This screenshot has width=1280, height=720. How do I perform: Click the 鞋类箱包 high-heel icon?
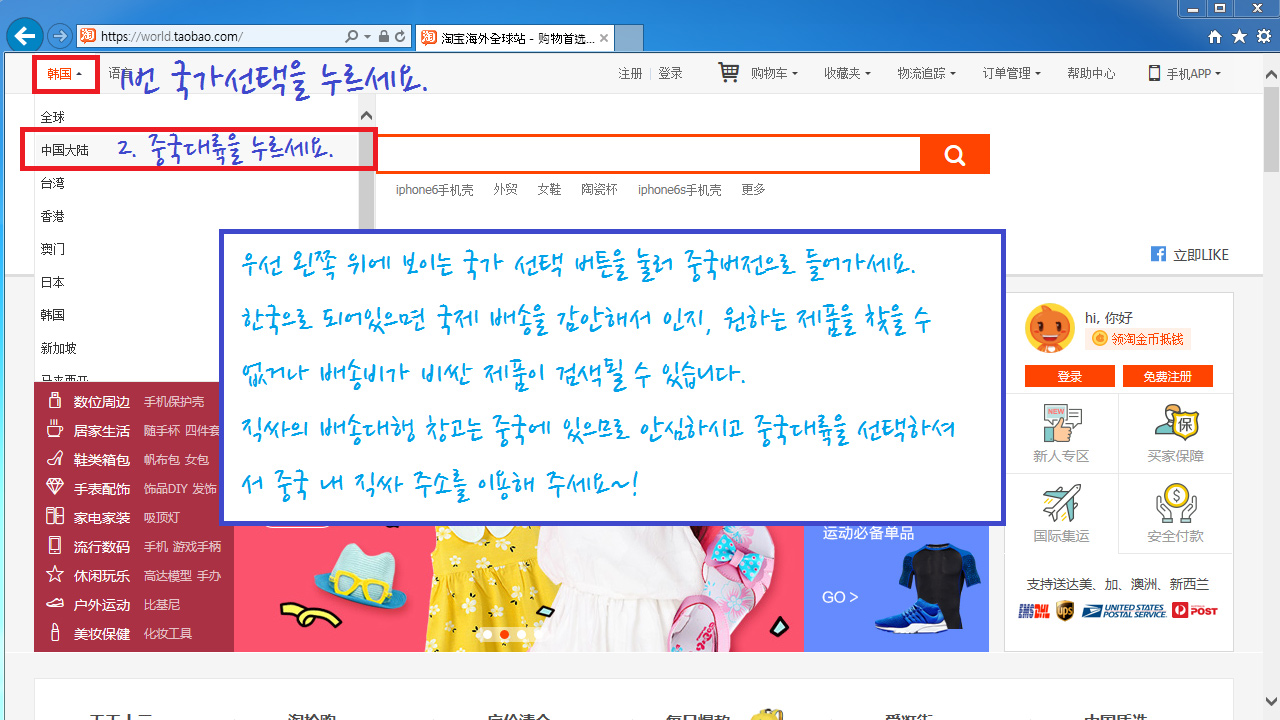click(55, 459)
